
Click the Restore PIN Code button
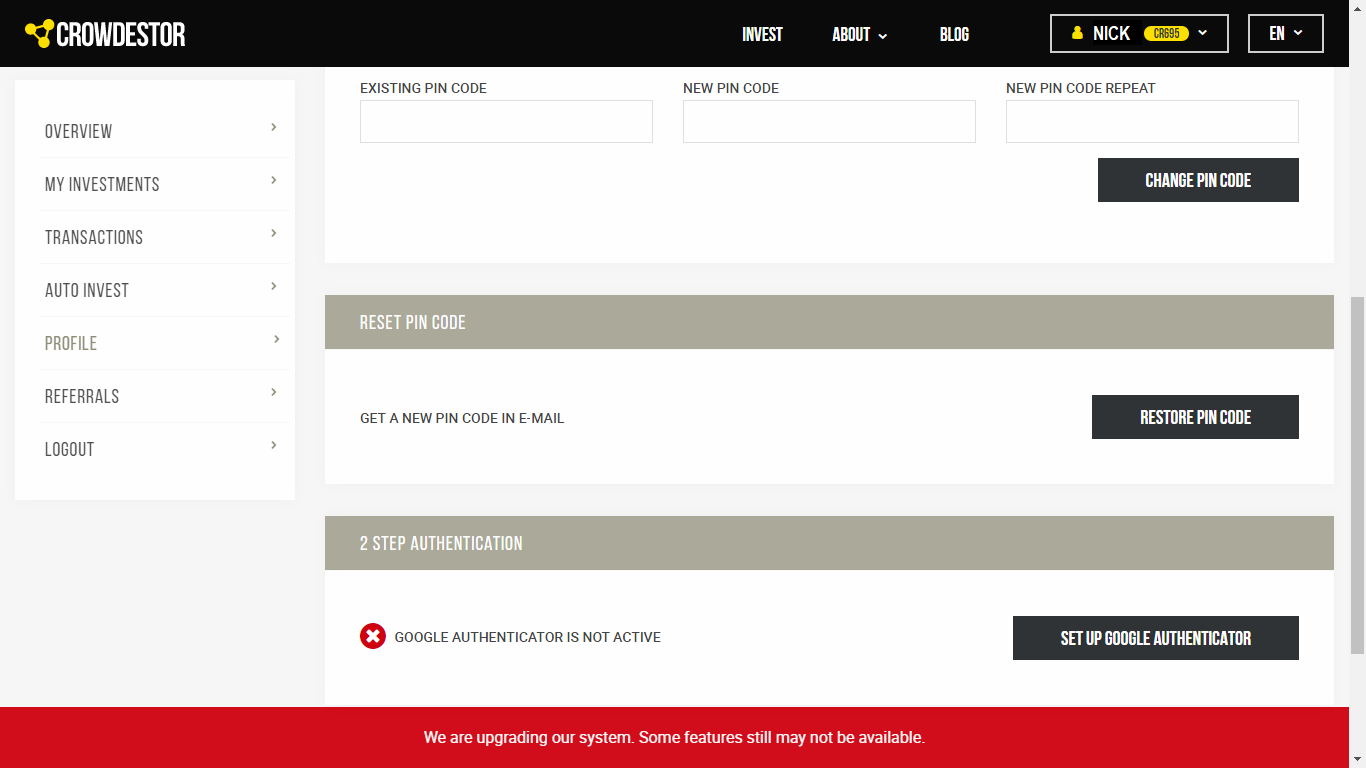click(1195, 417)
